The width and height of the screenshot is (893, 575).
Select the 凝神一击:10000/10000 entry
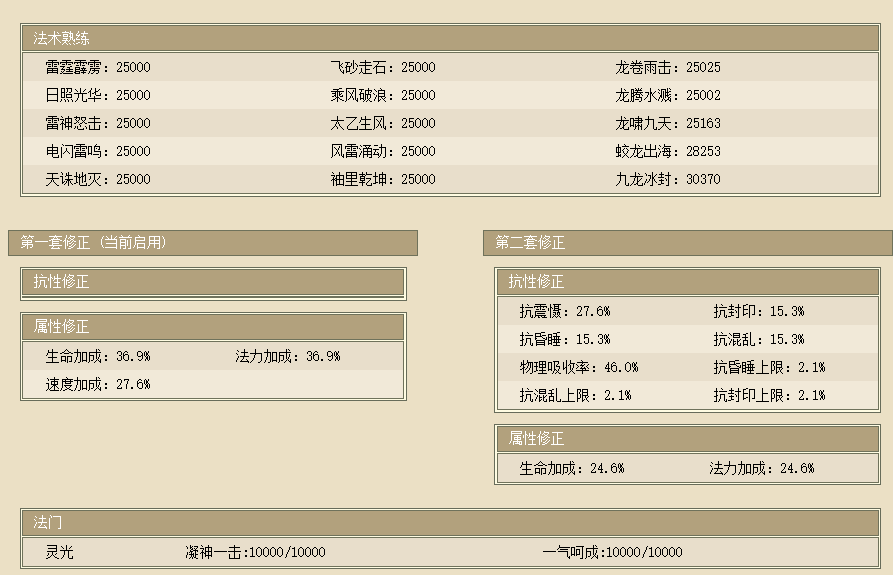255,552
